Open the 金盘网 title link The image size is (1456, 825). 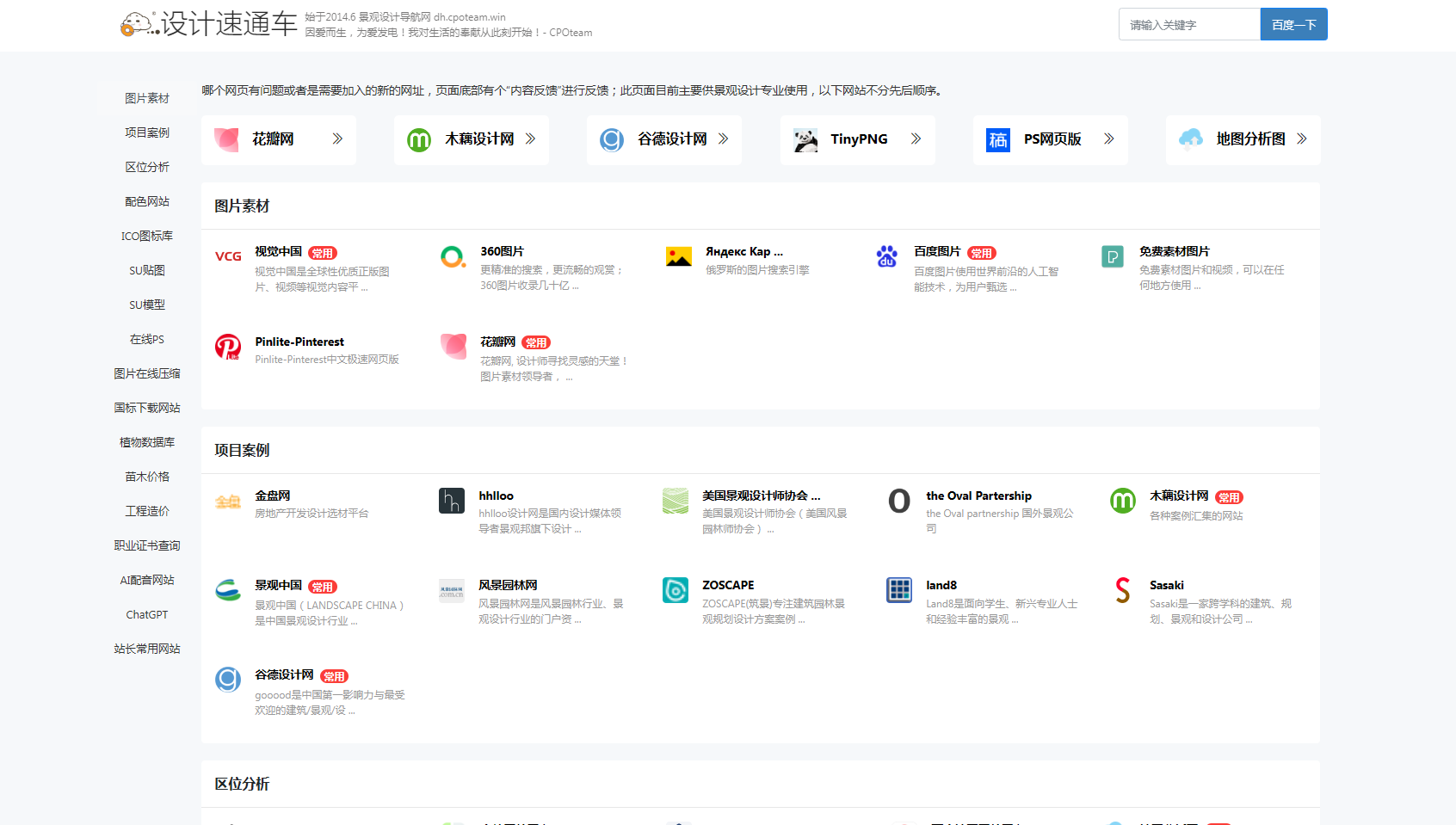[273, 496]
